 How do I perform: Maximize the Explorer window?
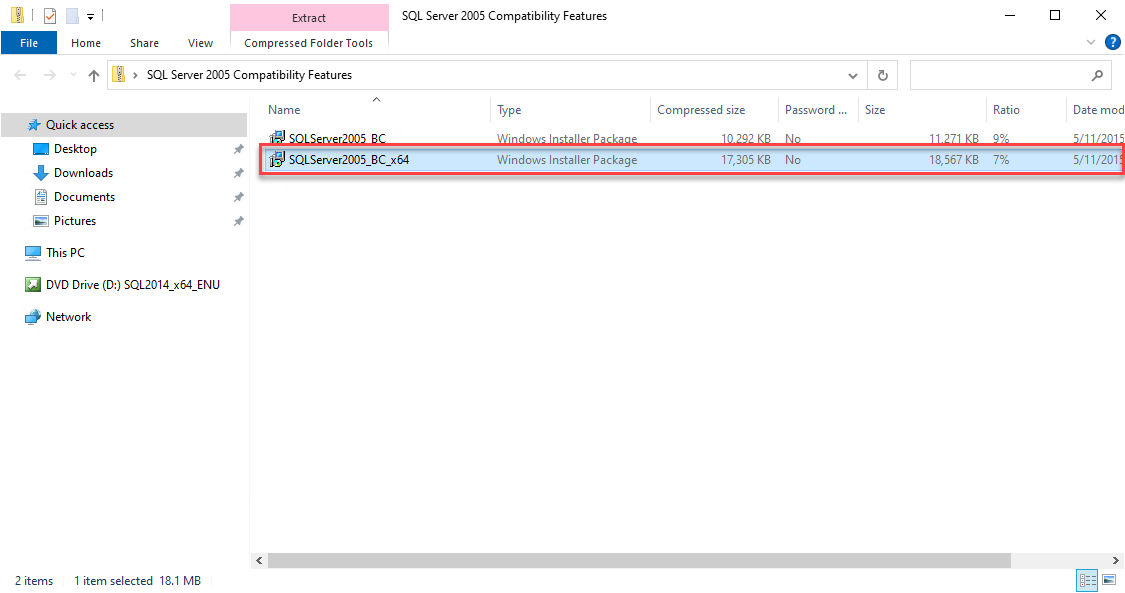(x=1055, y=16)
